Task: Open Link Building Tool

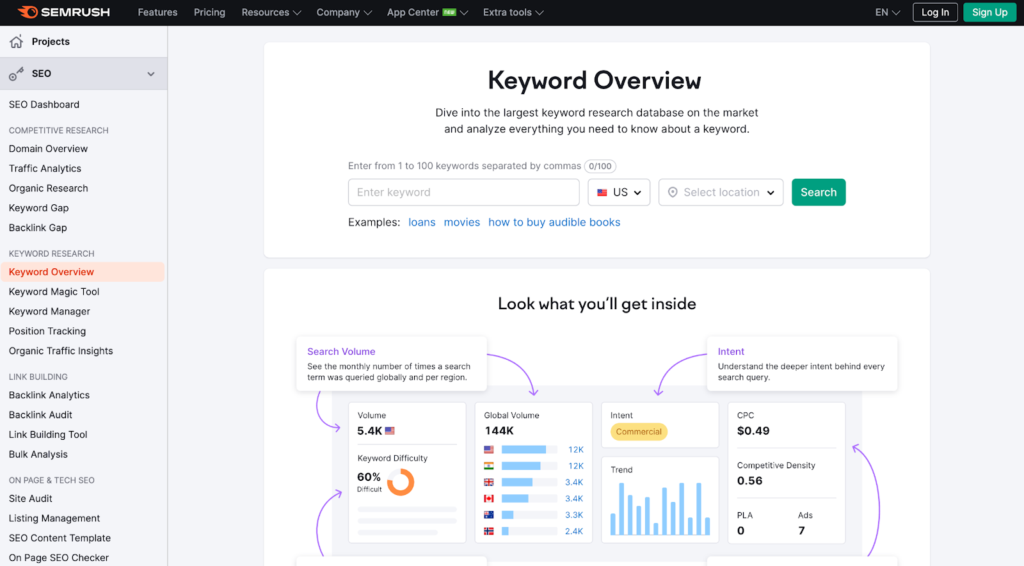Action: tap(48, 434)
